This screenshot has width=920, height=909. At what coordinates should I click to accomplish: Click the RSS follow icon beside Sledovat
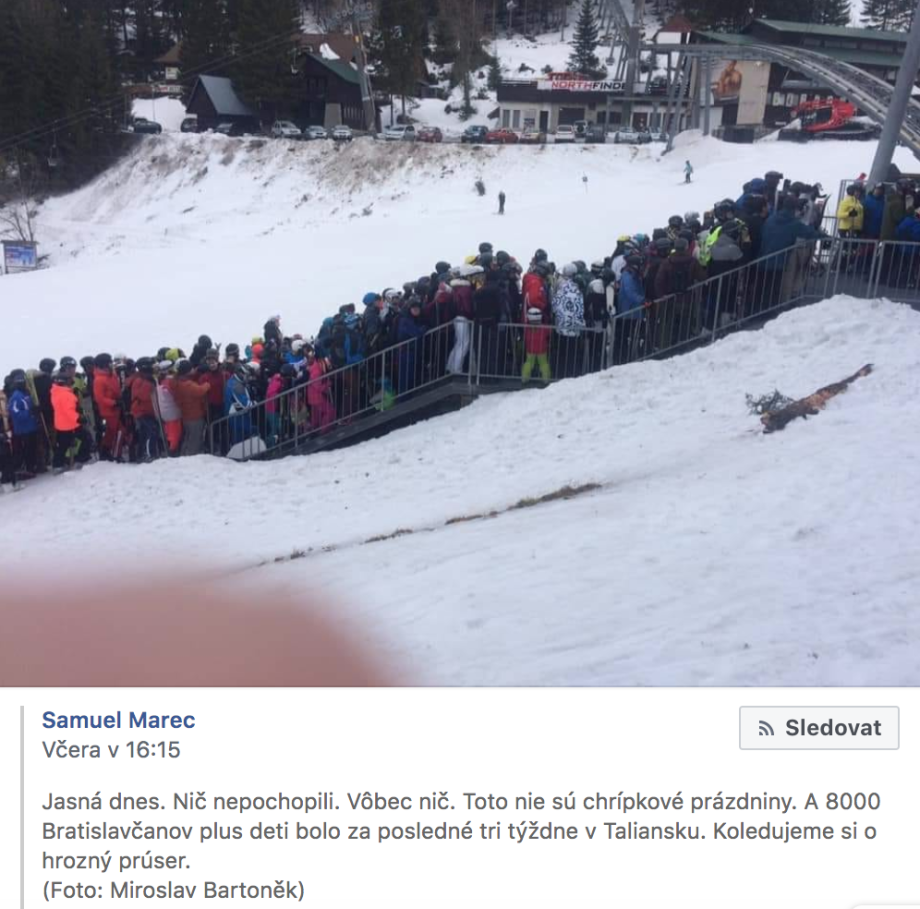click(766, 728)
